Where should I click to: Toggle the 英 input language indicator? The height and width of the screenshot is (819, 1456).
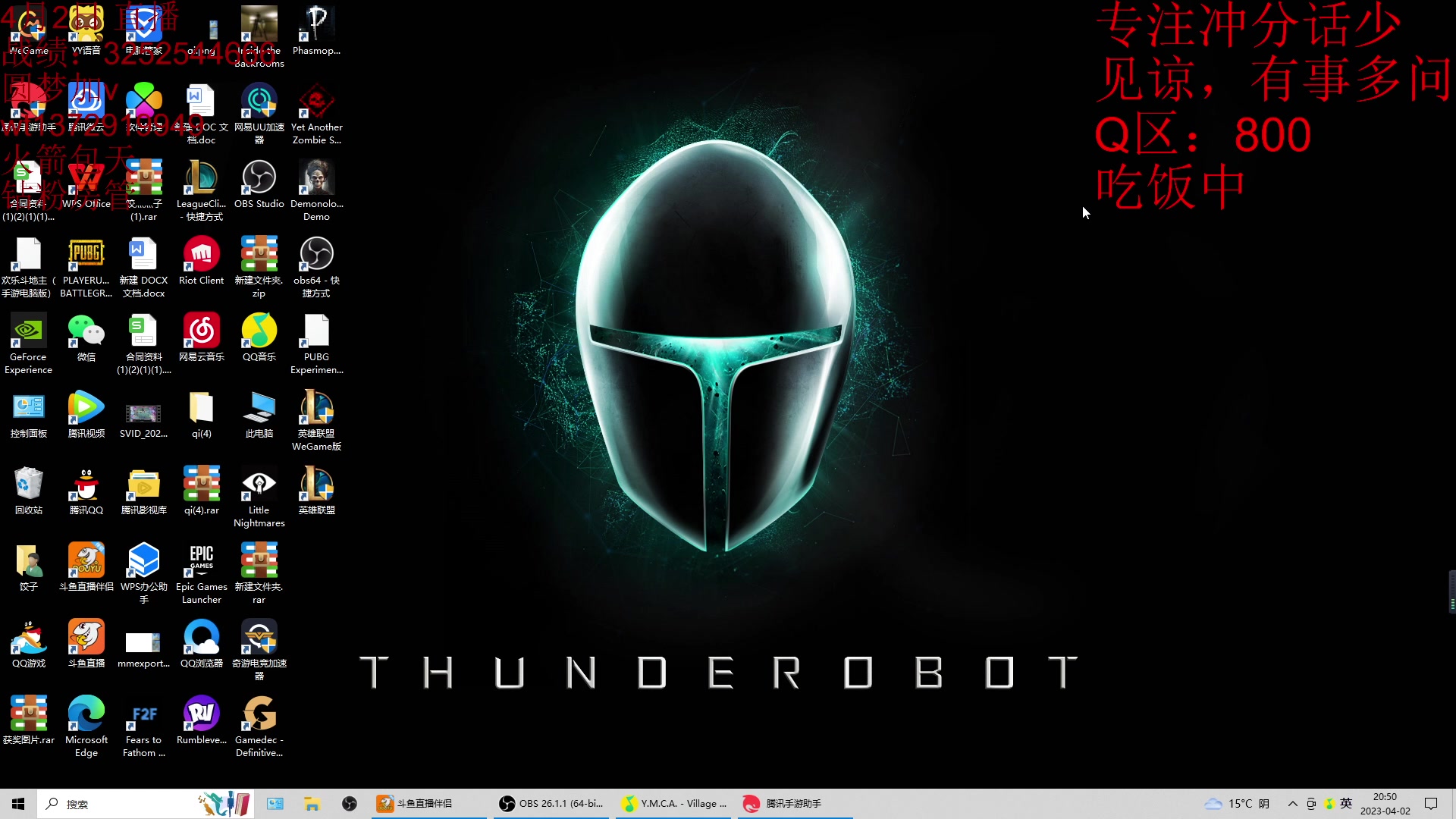[1346, 804]
